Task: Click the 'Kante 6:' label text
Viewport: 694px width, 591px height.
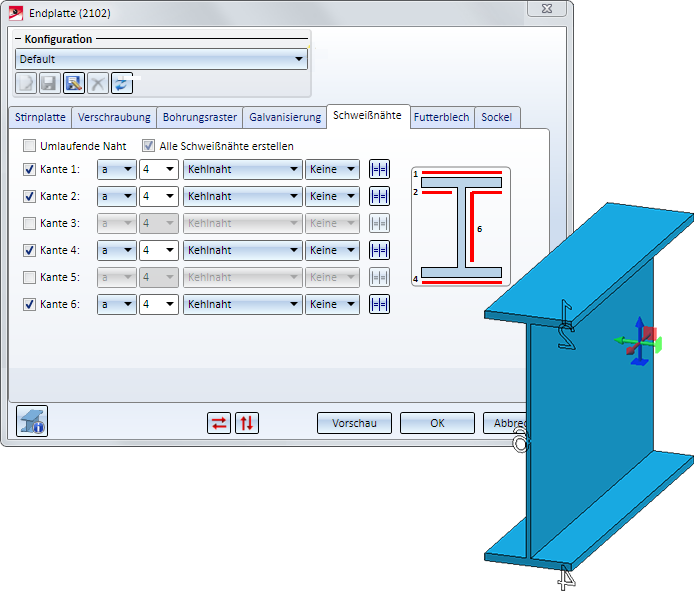Action: click(x=60, y=304)
